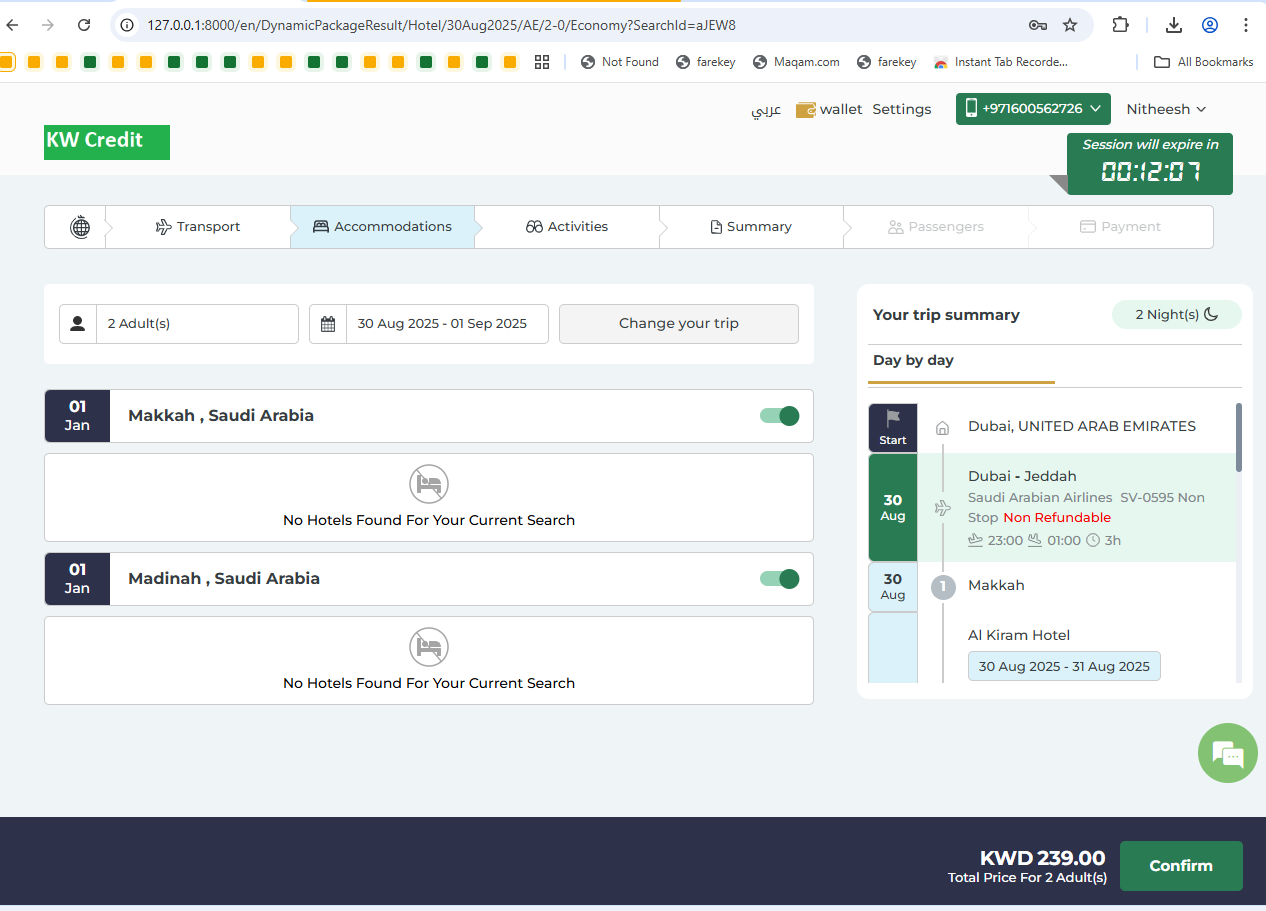Open the Nitheesh user menu
The image size is (1266, 911).
[1166, 109]
